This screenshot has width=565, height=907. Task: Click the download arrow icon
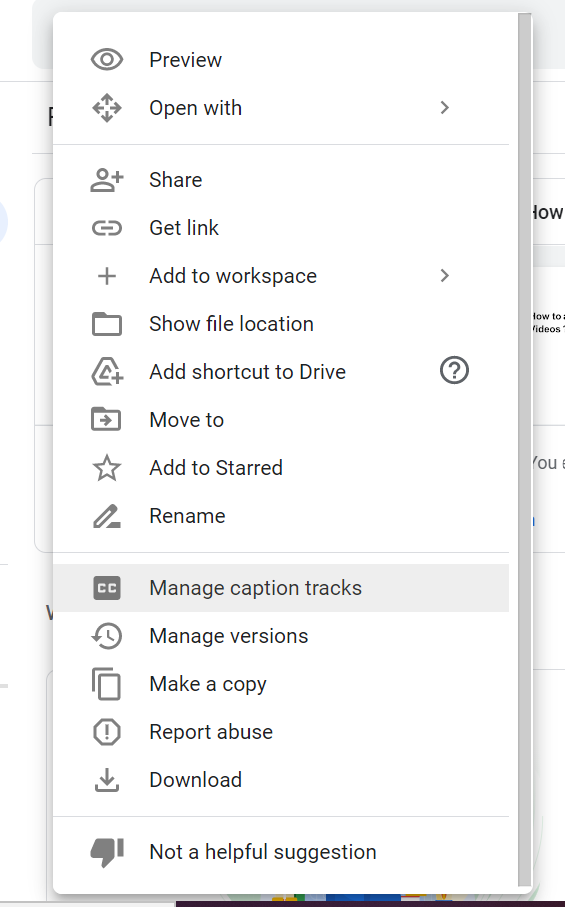(107, 780)
